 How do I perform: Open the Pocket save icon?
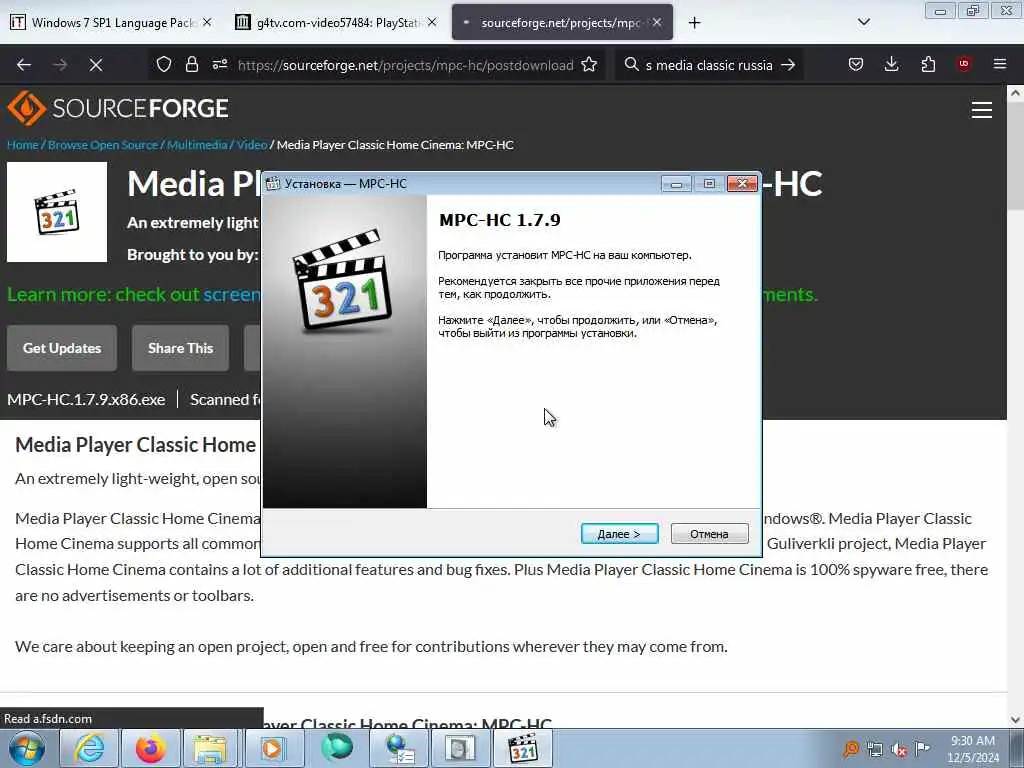[856, 65]
